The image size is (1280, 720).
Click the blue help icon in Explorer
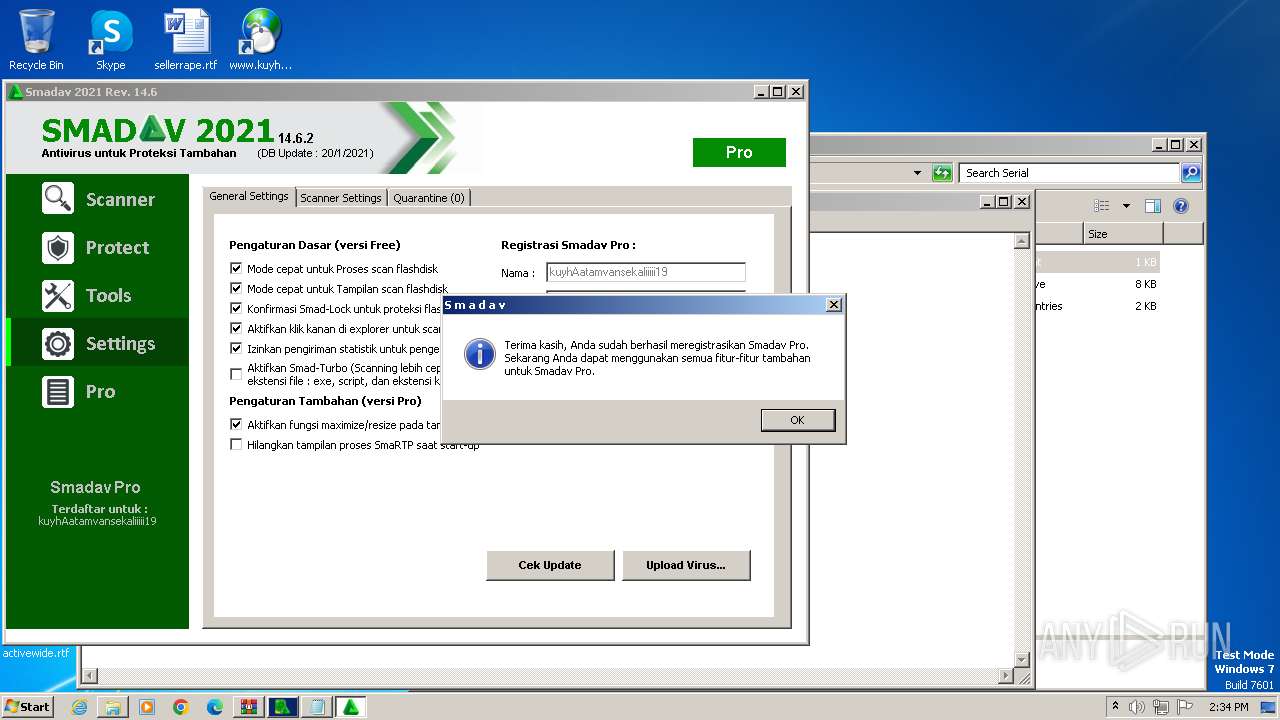point(1181,206)
